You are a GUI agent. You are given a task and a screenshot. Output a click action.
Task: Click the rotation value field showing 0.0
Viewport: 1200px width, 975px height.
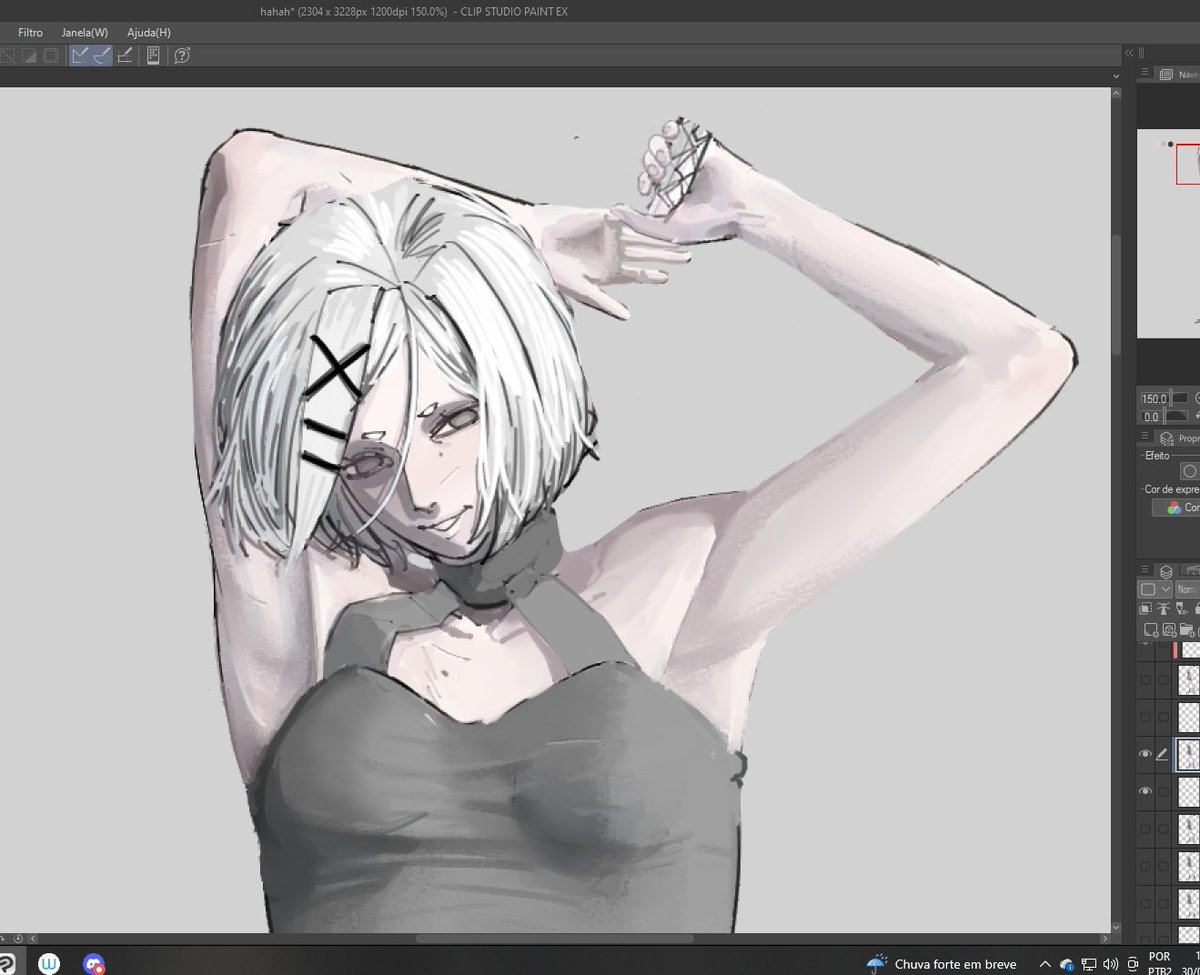pos(1152,416)
